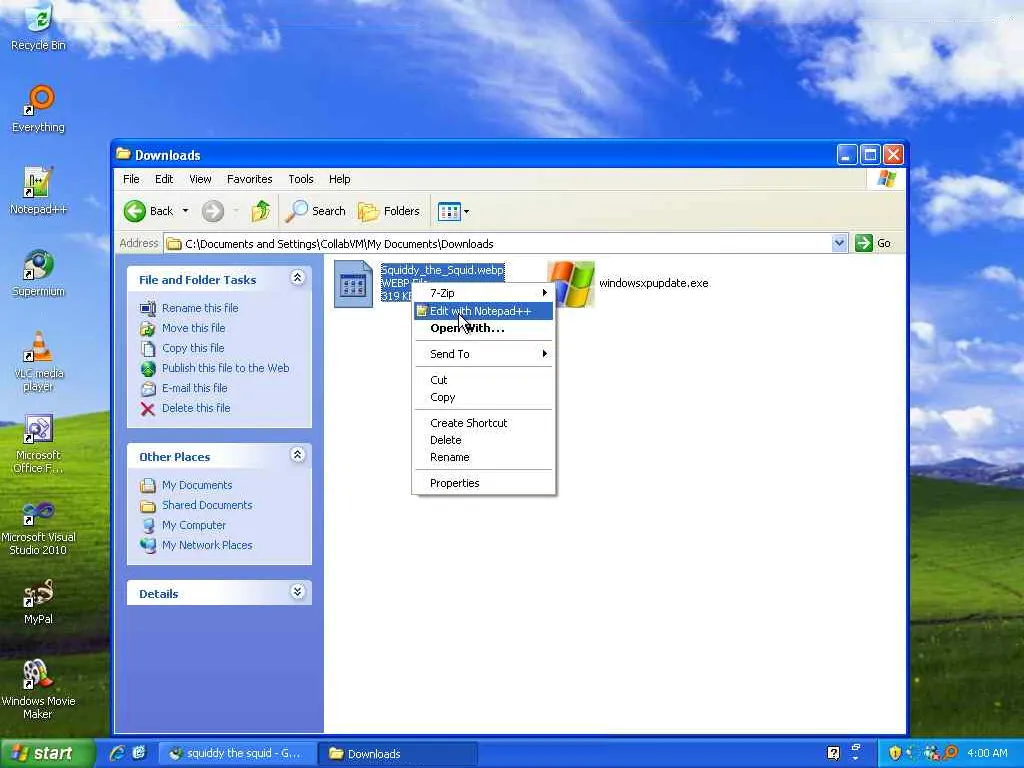Select the Microsoft Office desktop shortcut
This screenshot has width=1024, height=768.
pos(38,444)
